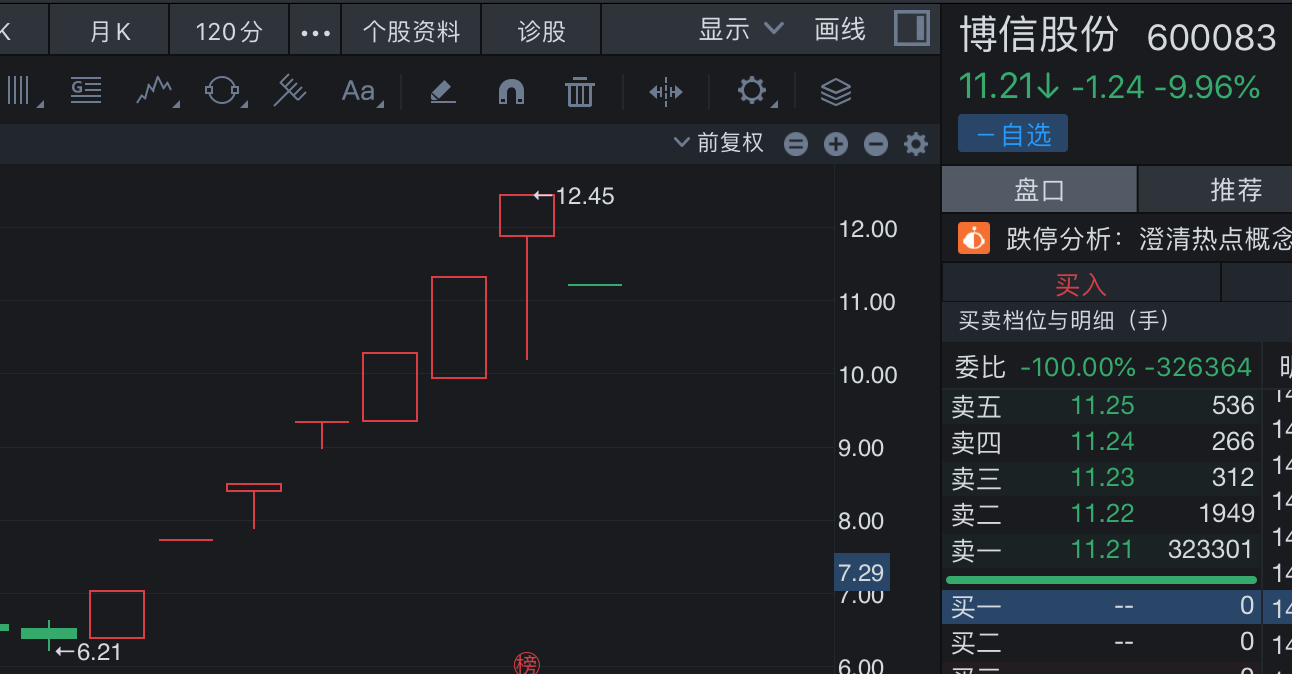Click the 买入 buy button
Viewport: 1292px width, 674px height.
point(1080,285)
